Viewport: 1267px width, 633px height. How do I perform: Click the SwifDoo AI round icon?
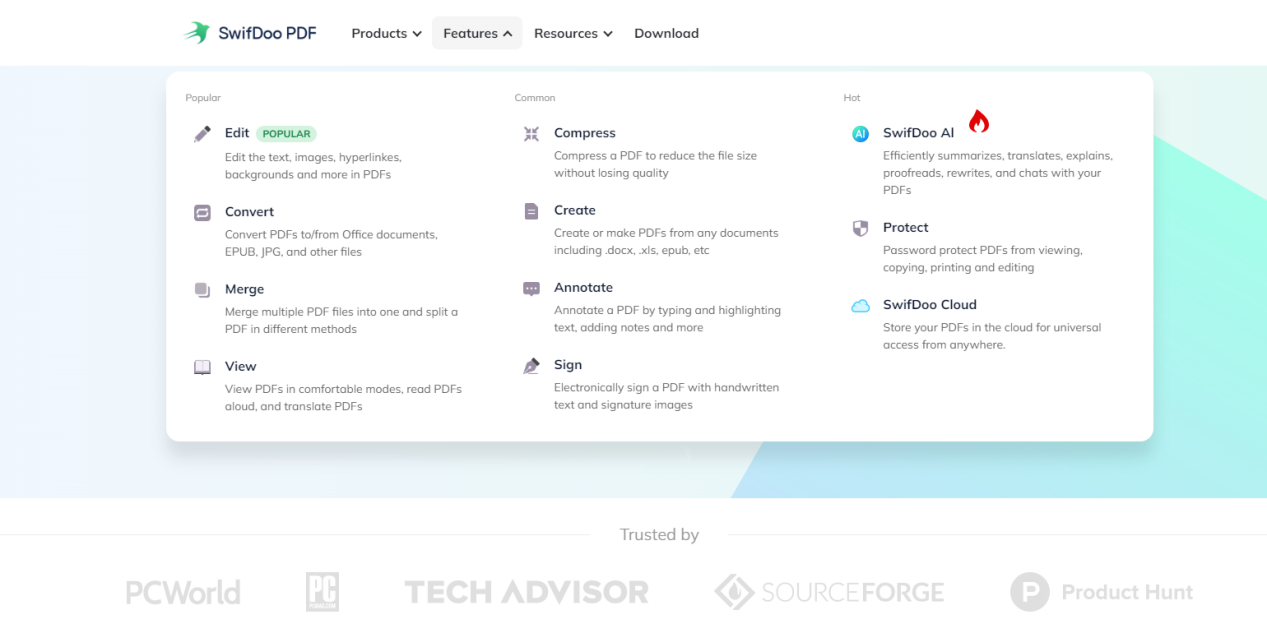click(860, 134)
